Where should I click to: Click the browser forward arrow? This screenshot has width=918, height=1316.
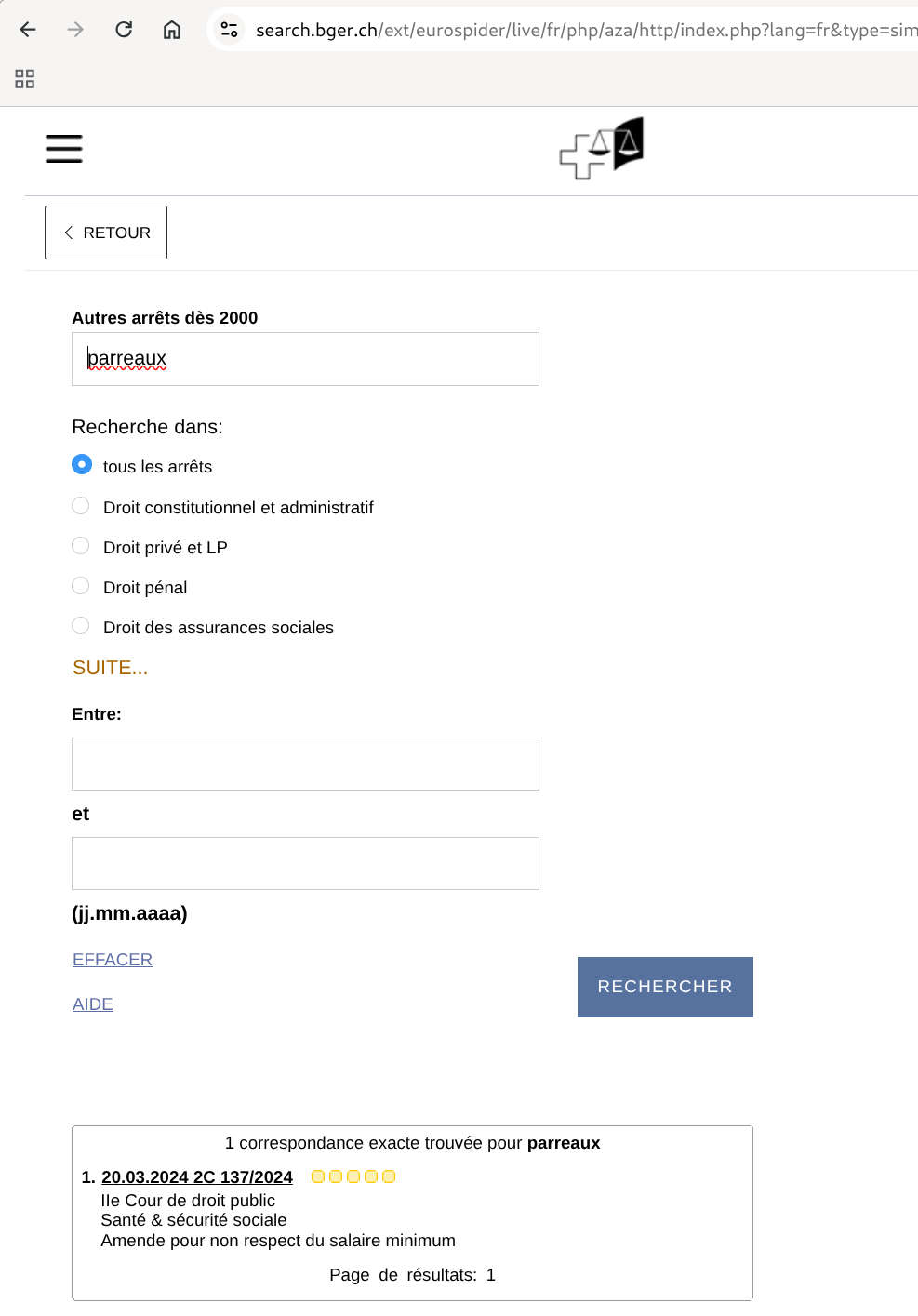point(75,30)
